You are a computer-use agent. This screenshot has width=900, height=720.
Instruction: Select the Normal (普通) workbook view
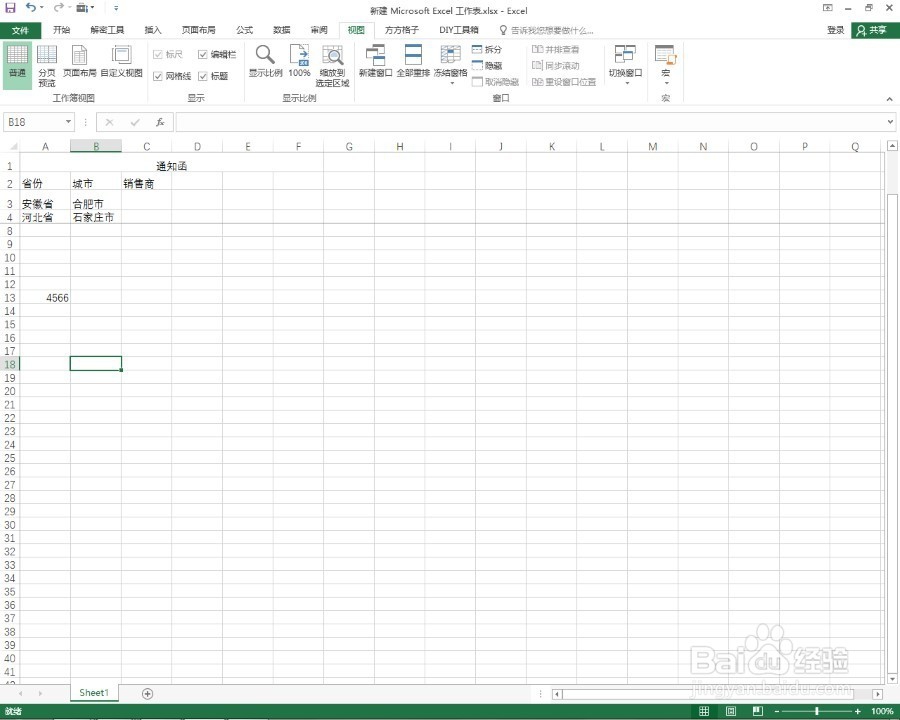click(x=17, y=65)
